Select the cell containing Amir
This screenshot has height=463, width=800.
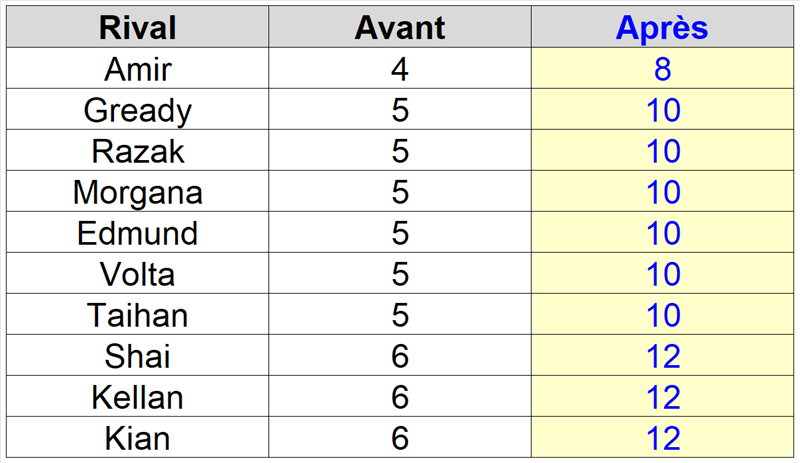[138, 70]
